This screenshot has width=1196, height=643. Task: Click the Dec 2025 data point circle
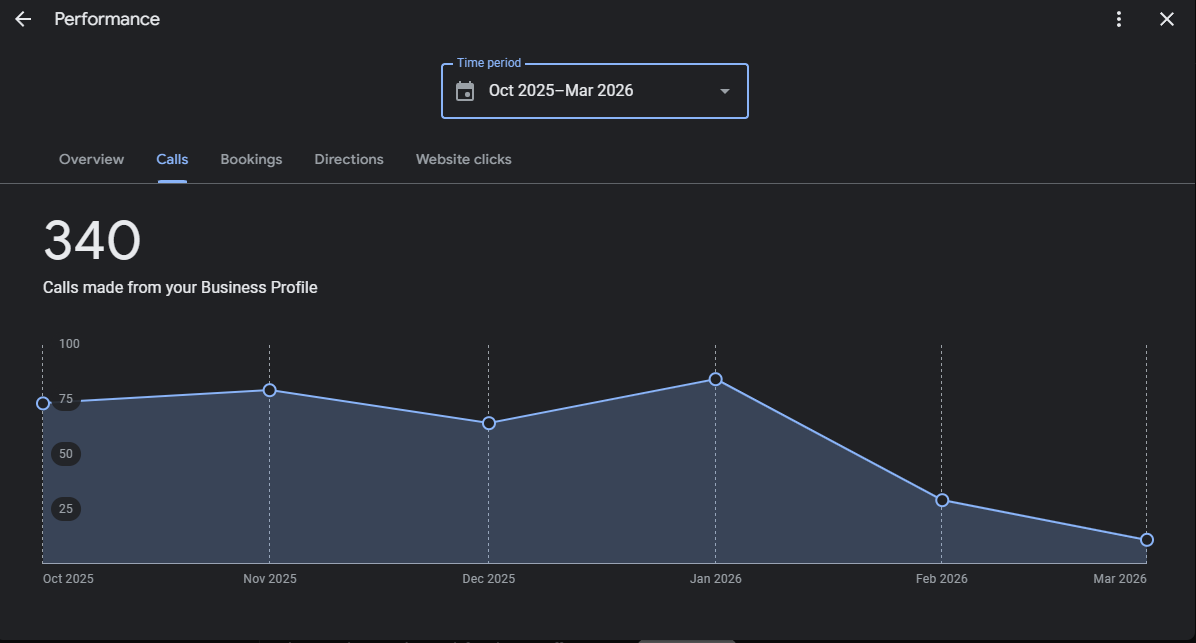coord(489,423)
